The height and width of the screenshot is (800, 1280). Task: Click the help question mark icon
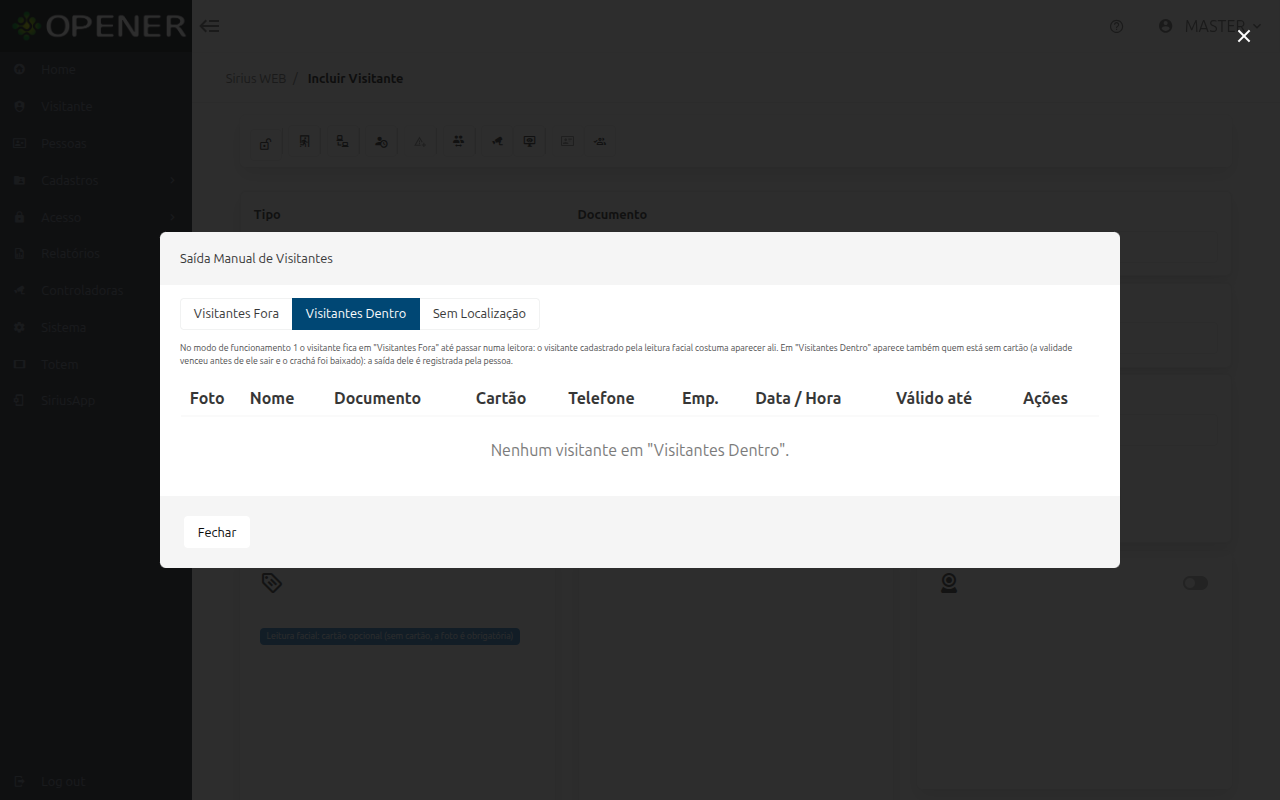tap(1117, 27)
